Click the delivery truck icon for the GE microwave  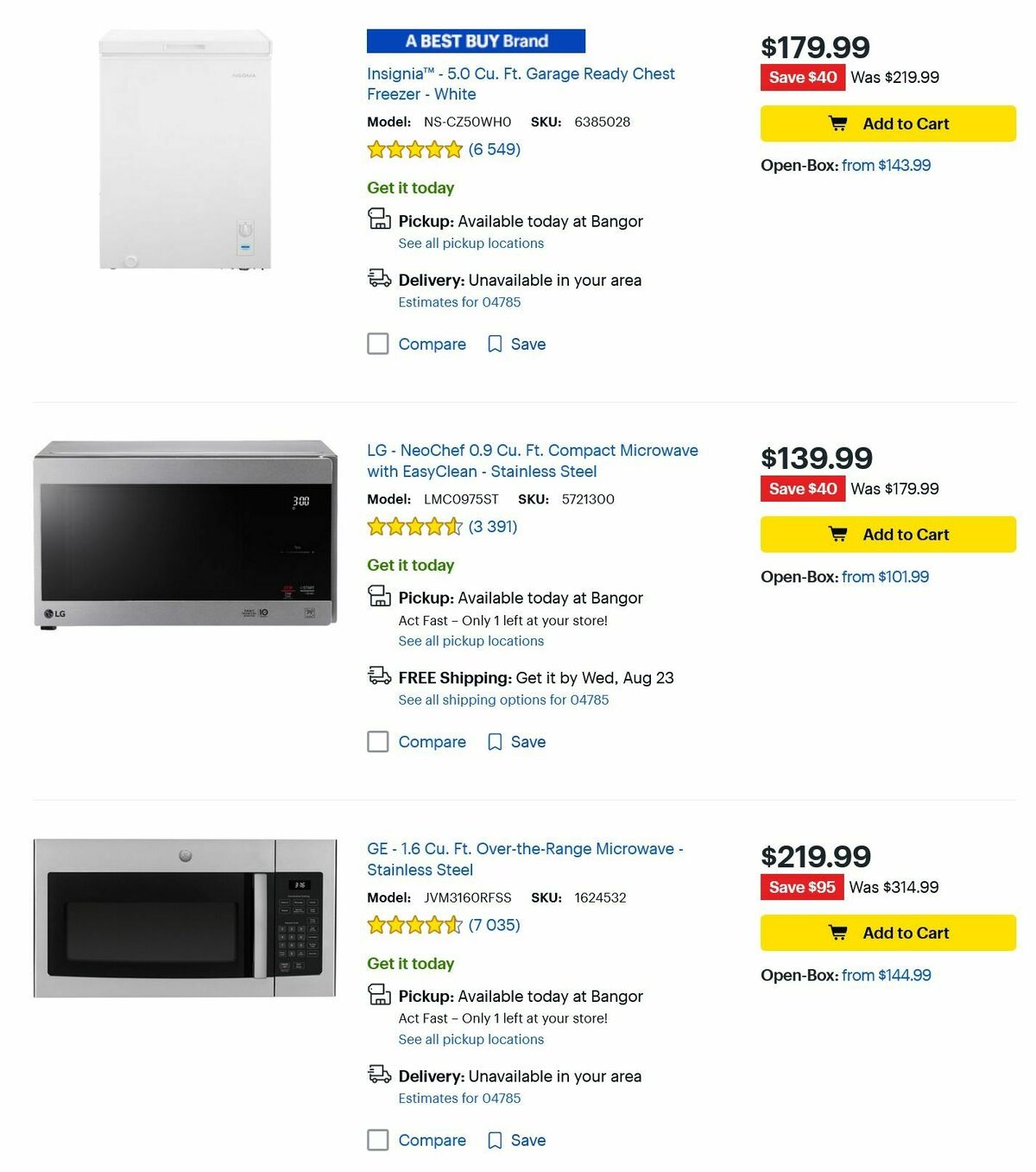point(379,1076)
